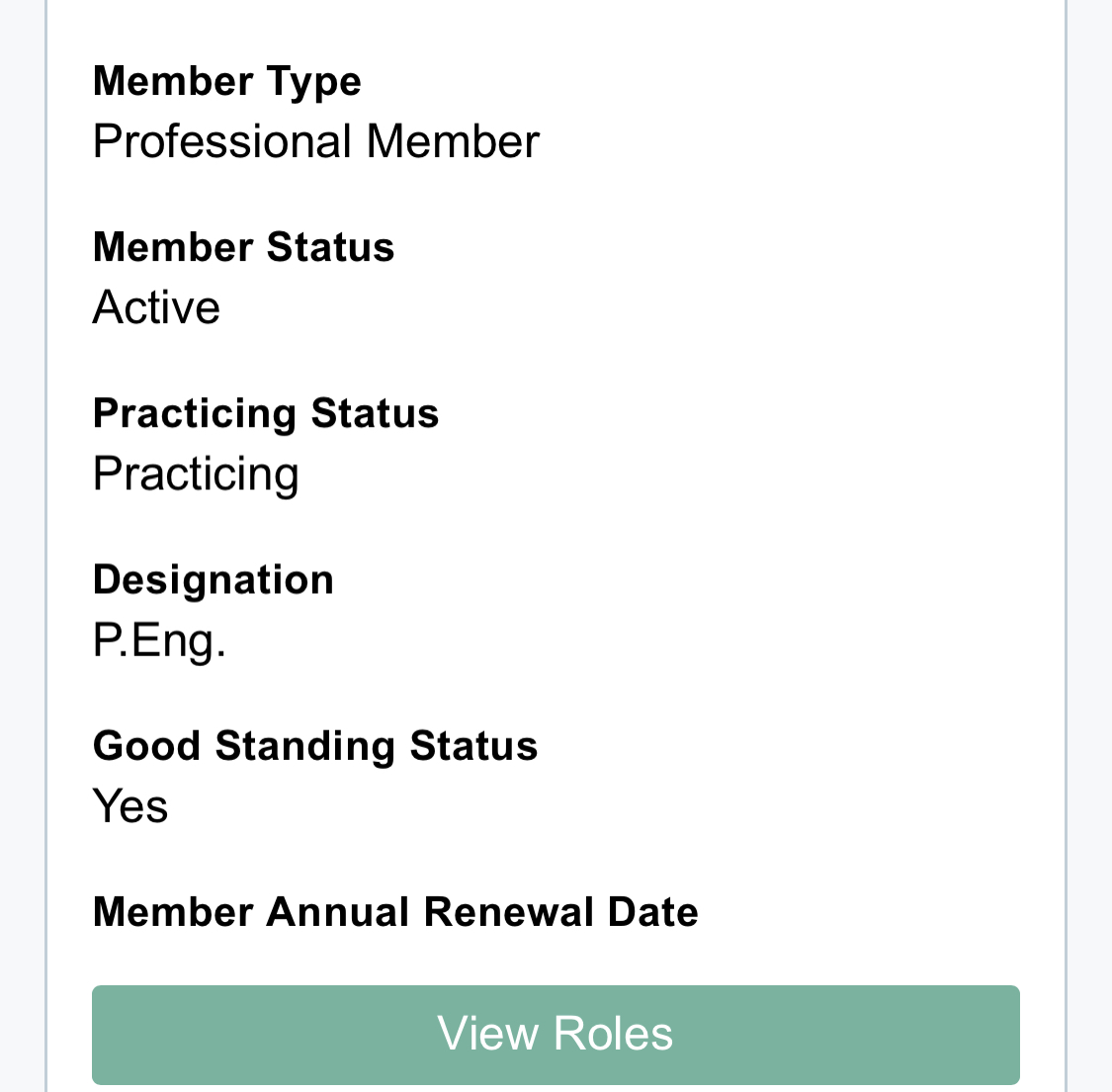Click the word Member in Professional Member
This screenshot has width=1112, height=1092.
click(453, 142)
